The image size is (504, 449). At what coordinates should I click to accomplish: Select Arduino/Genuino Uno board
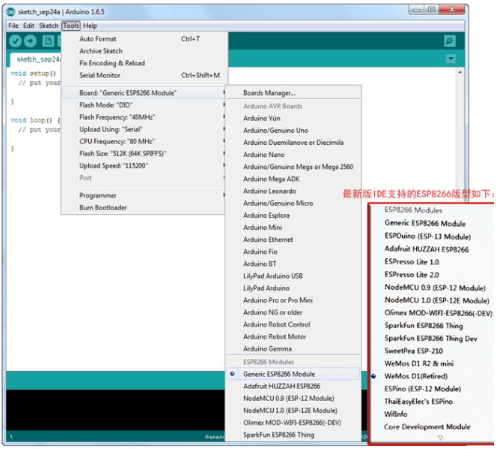pos(293,130)
